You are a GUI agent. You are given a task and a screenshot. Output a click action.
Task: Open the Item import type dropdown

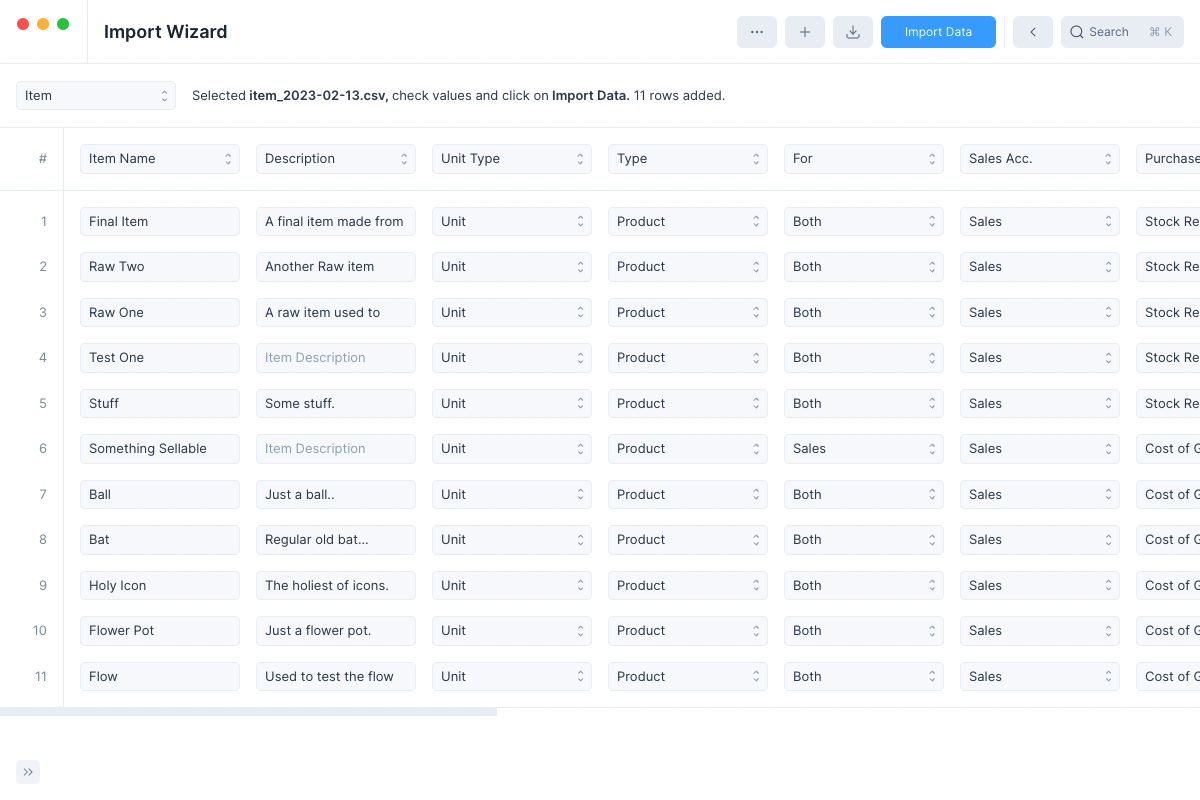click(x=96, y=96)
